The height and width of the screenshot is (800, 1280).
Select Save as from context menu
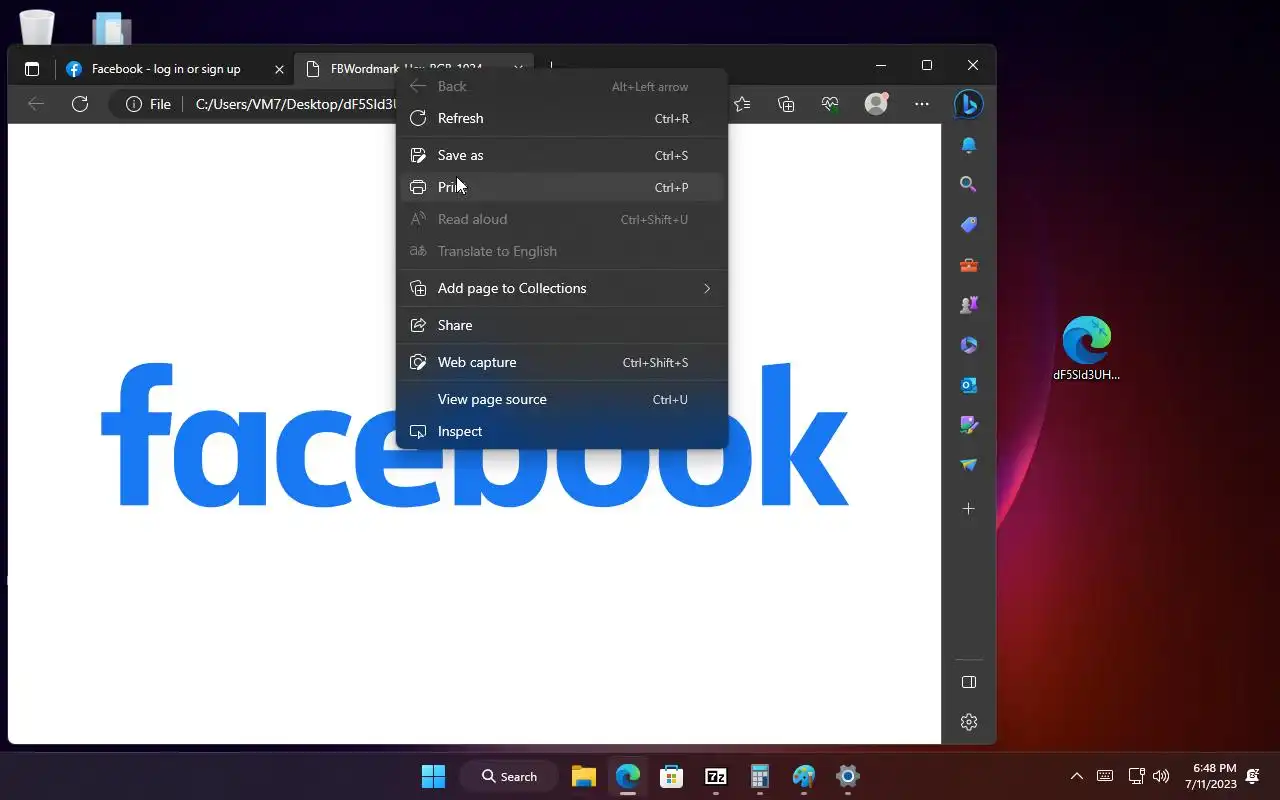click(x=561, y=155)
